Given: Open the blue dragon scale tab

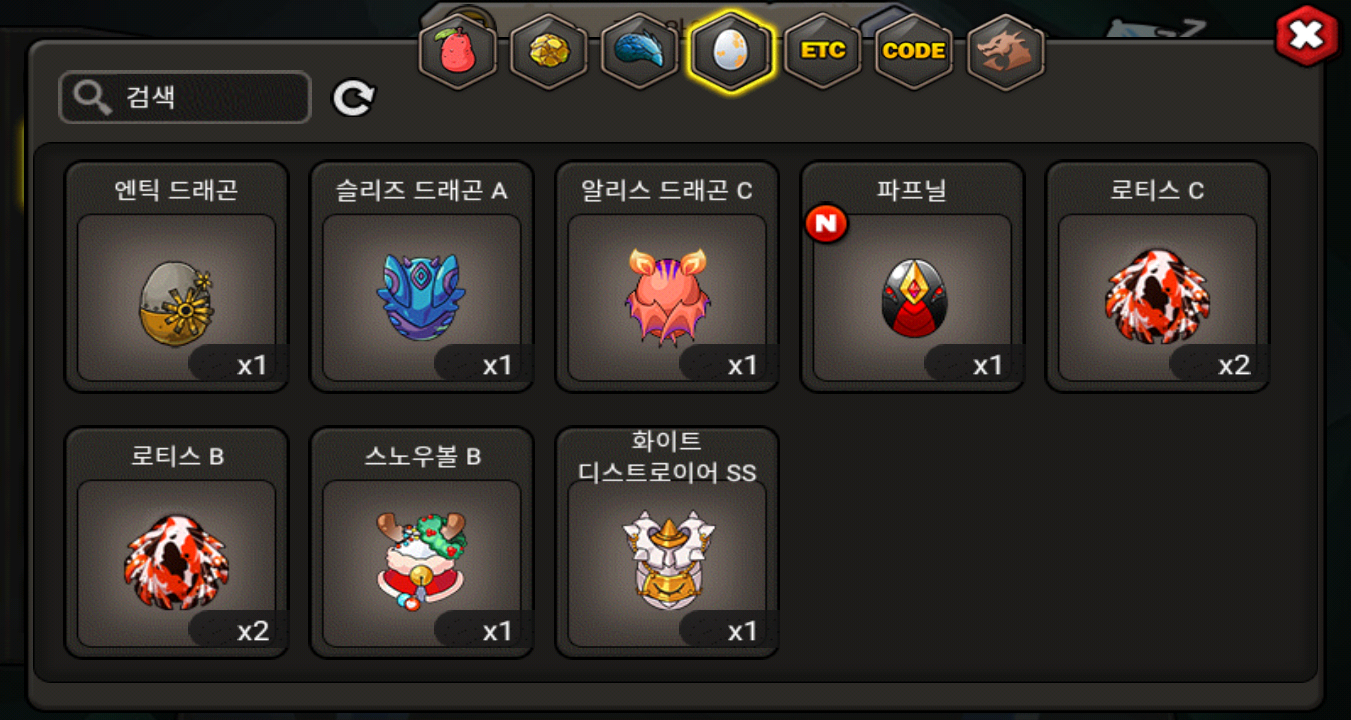Looking at the screenshot, I should point(639,52).
